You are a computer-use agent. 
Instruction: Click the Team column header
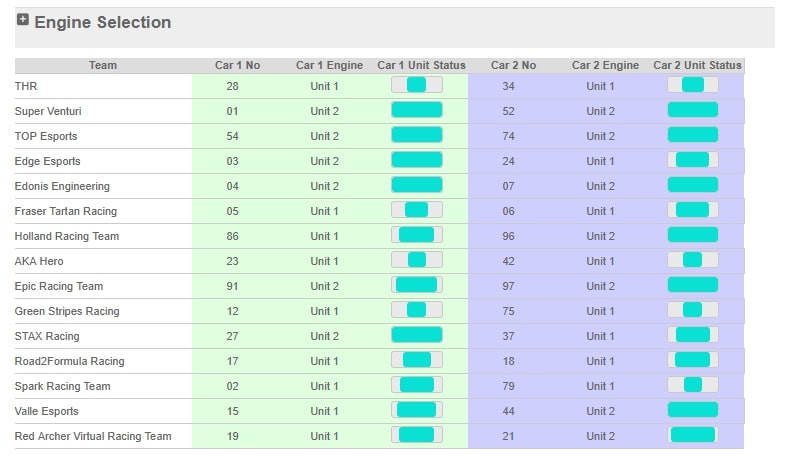point(103,65)
